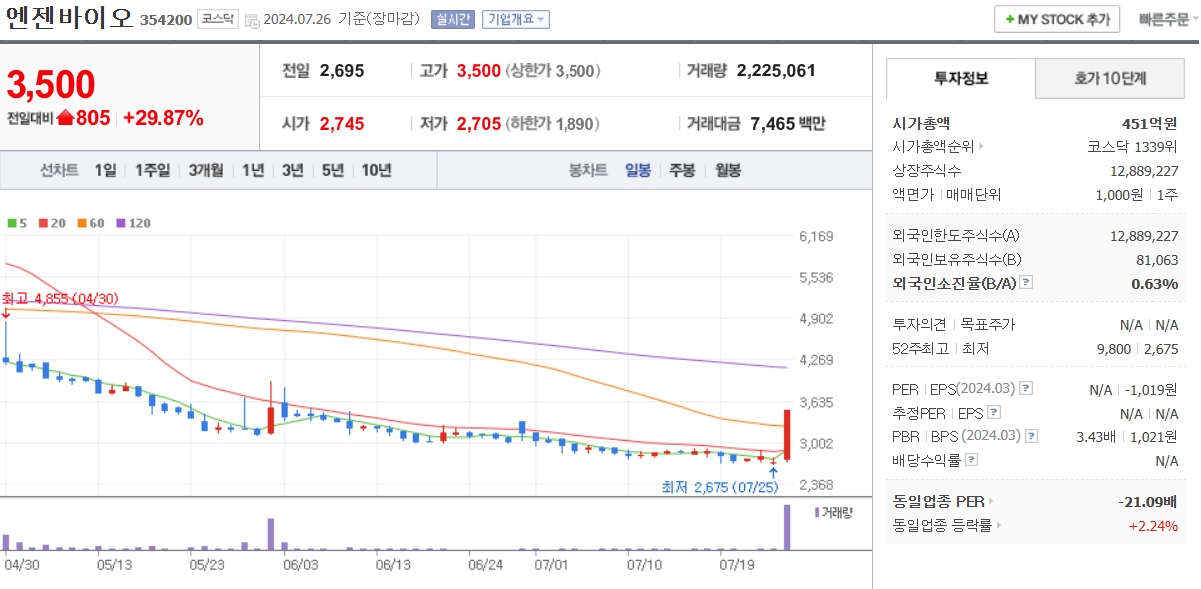Click the 엔젠바이오 stock name heading
Image resolution: width=1201 pixels, height=589 pixels.
point(70,19)
